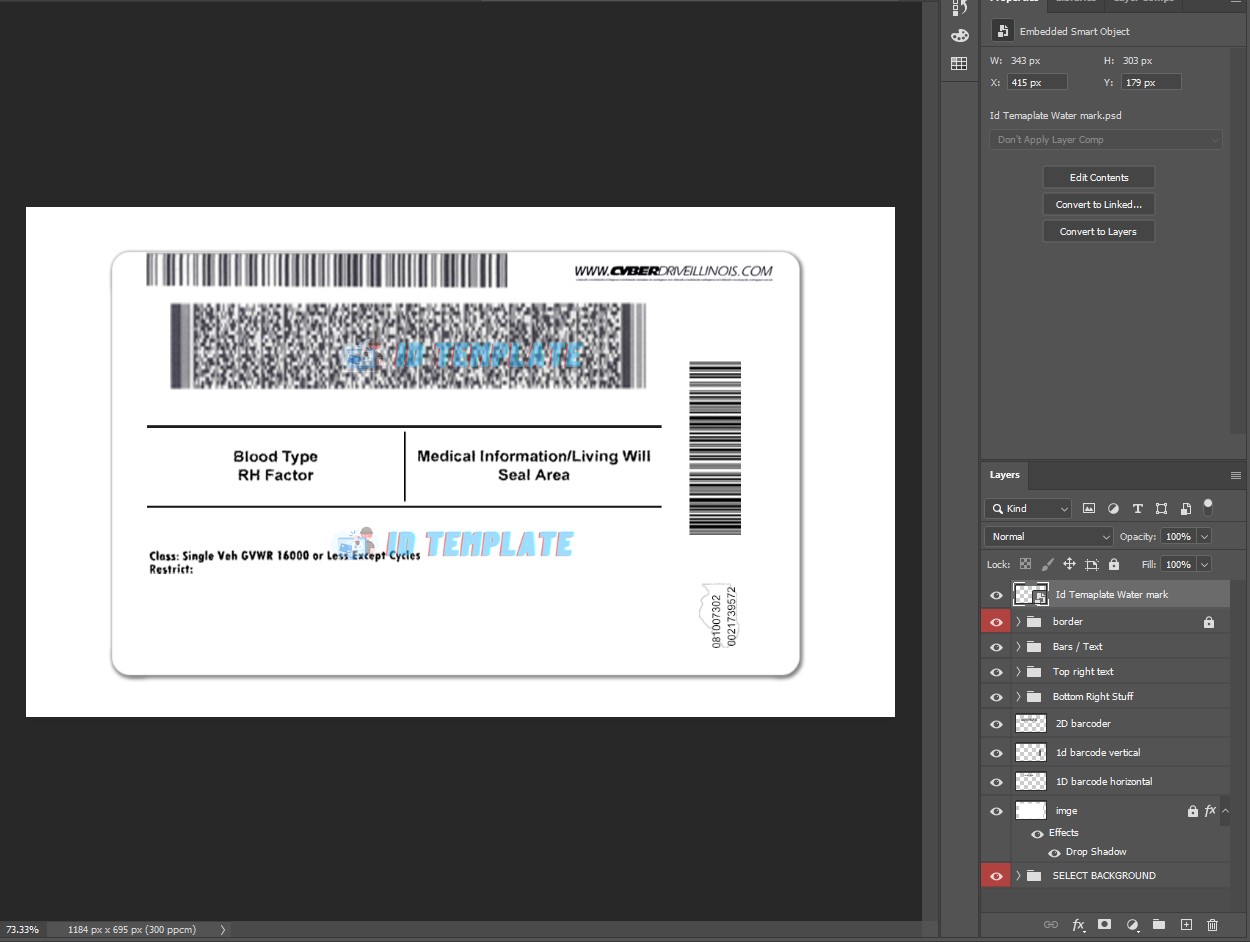
Task: Click the Fill value field
Action: click(x=1178, y=565)
